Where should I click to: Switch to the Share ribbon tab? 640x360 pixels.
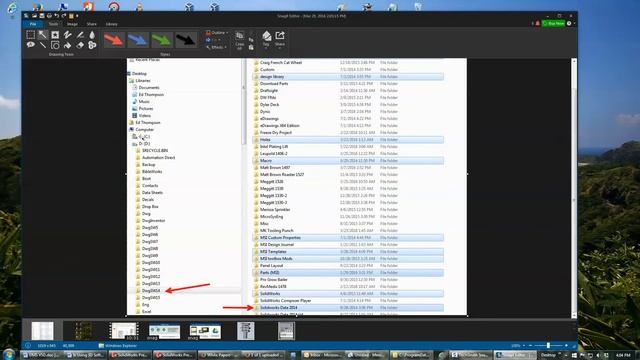[x=91, y=24]
